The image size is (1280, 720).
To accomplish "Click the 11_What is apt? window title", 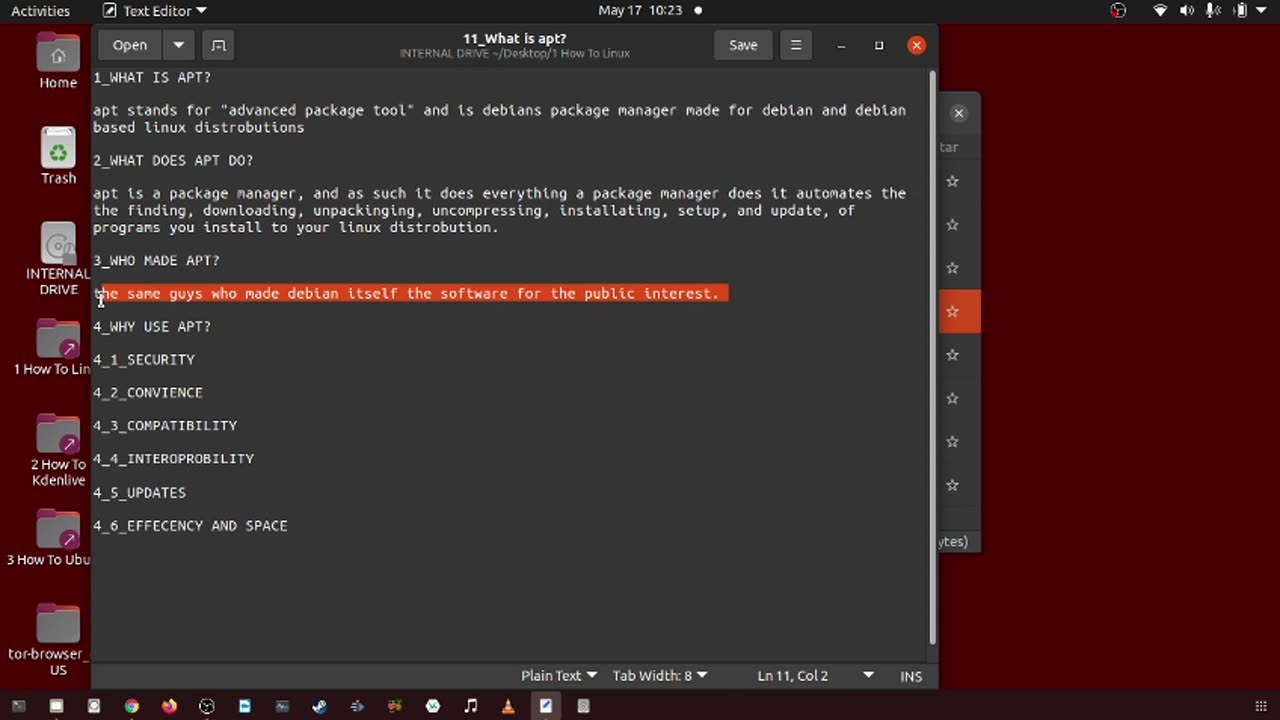I will click(x=514, y=38).
